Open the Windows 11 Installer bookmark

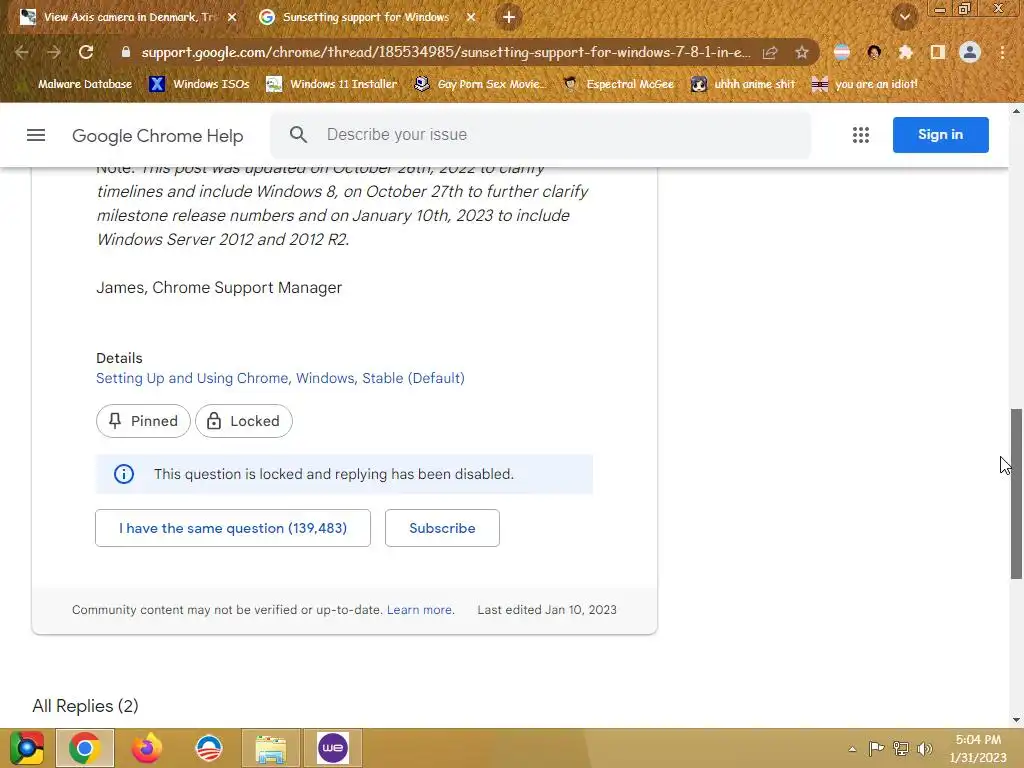pos(332,84)
